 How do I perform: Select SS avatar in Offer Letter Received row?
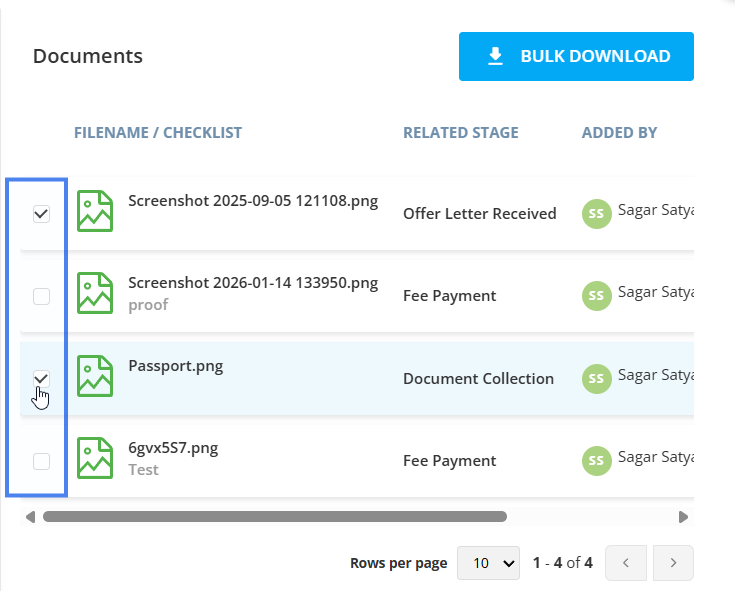[x=596, y=214]
